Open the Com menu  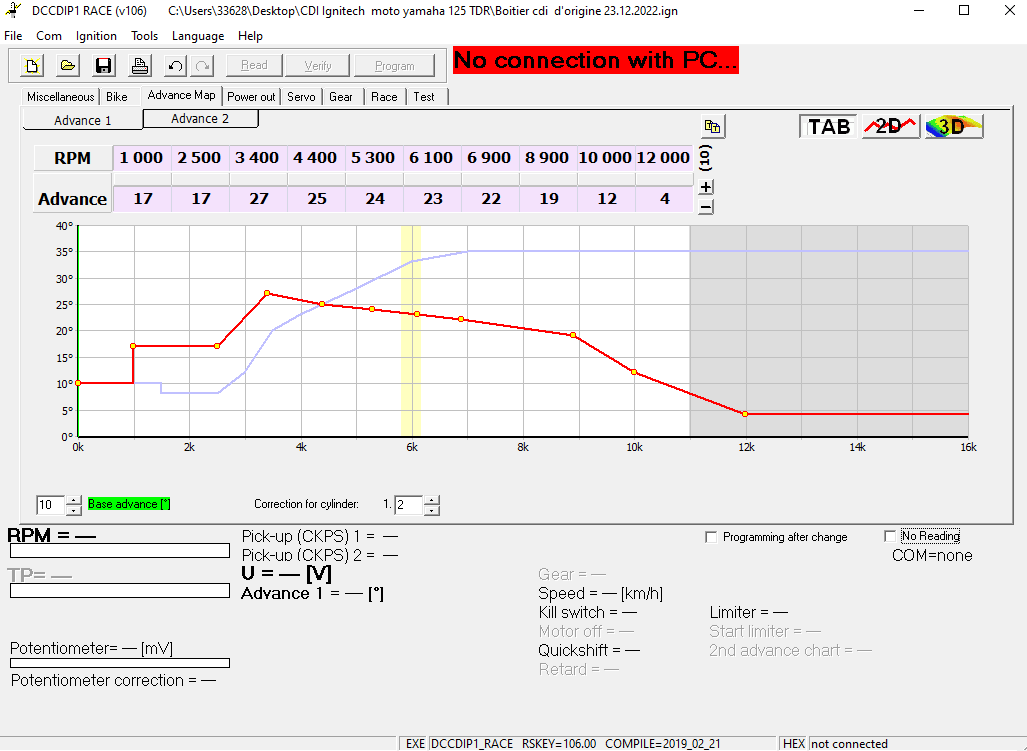coord(49,36)
